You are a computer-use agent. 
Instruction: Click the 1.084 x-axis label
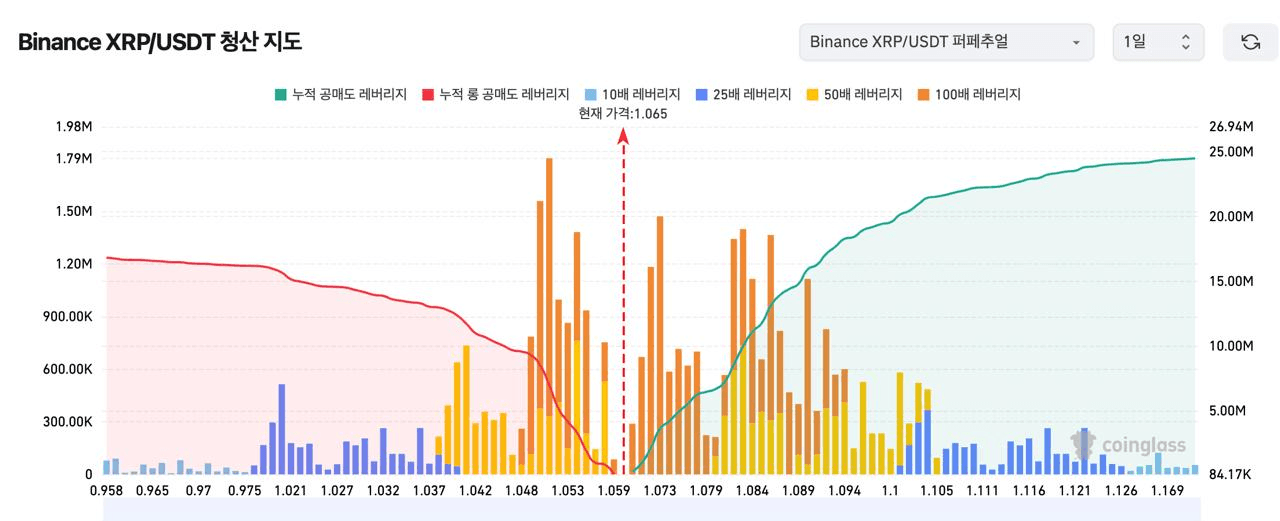[x=751, y=491]
